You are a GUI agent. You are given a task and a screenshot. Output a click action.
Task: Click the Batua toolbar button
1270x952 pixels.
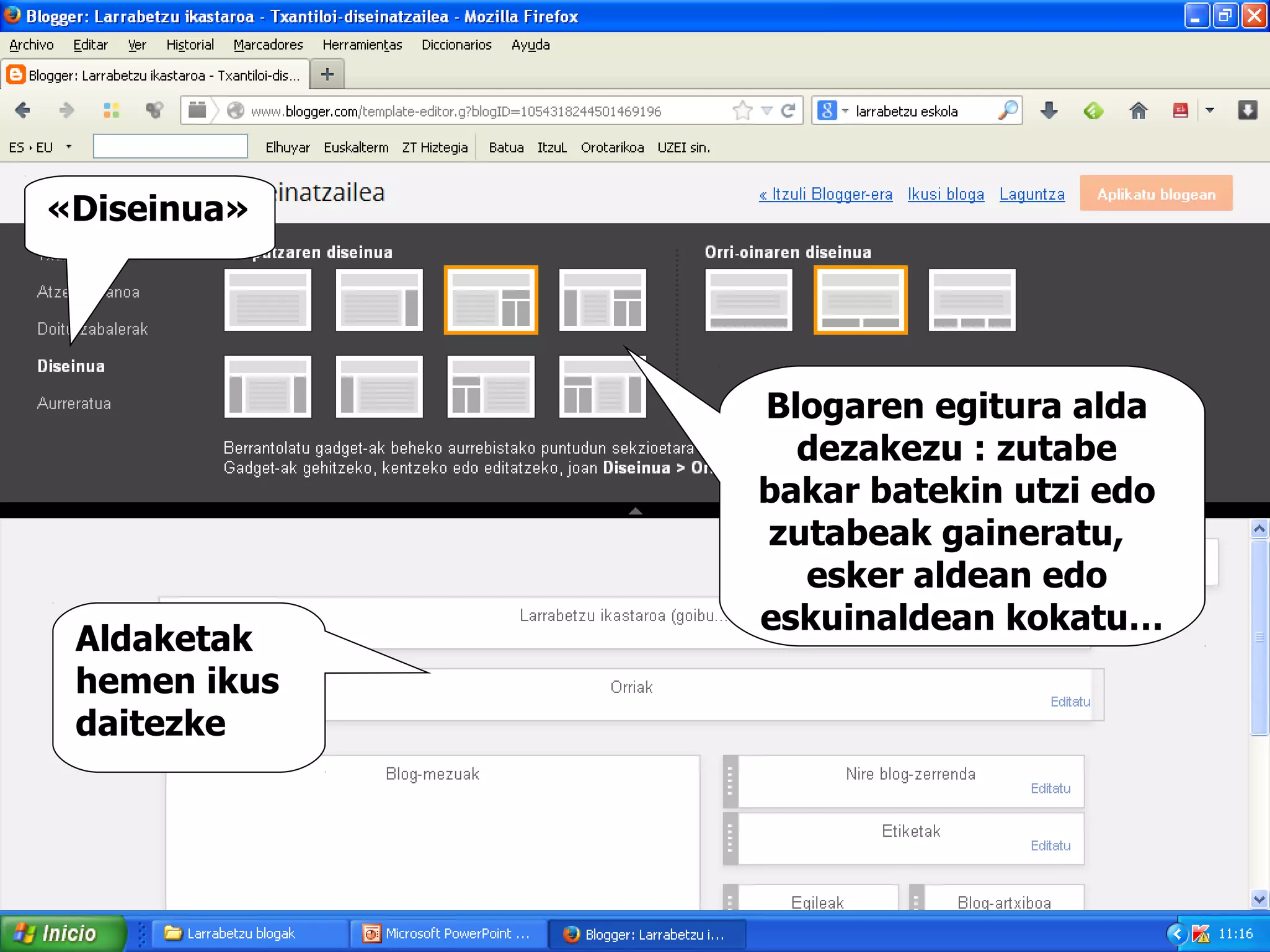click(506, 148)
